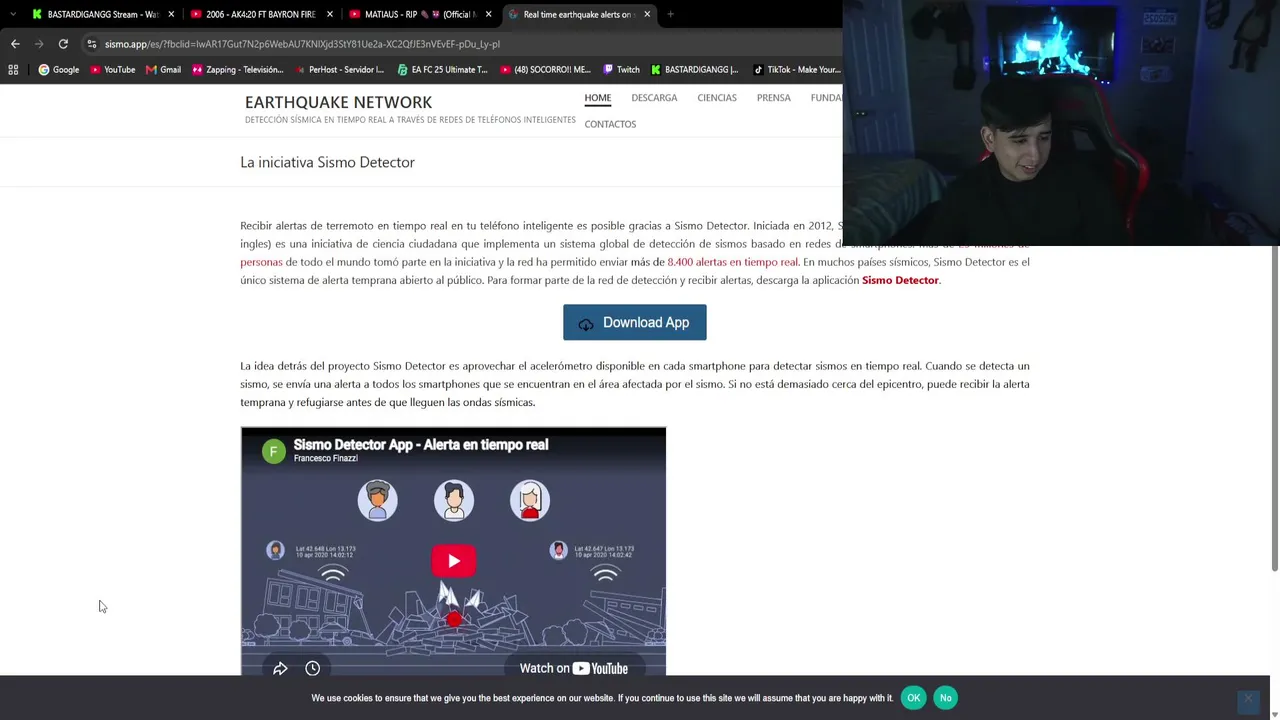The image size is (1280, 720).
Task: Open the TikTok - Make Your bookmark
Action: click(x=796, y=70)
